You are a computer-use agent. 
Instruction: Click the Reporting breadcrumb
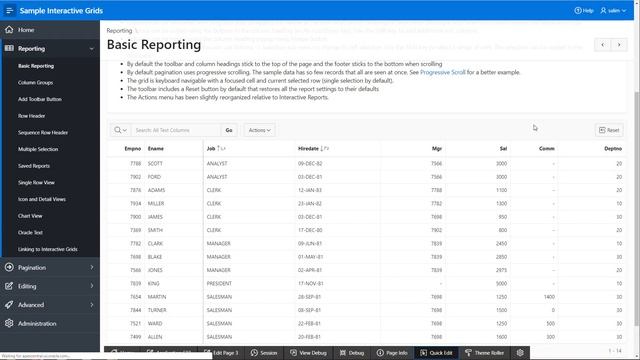(119, 31)
